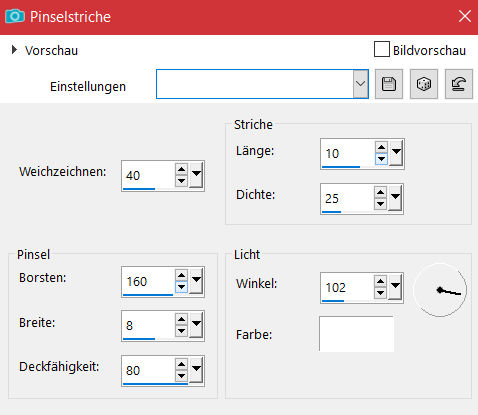This screenshot has width=478, height=415.
Task: Open the Einstellungen presets dropdown
Action: pyautogui.click(x=360, y=84)
